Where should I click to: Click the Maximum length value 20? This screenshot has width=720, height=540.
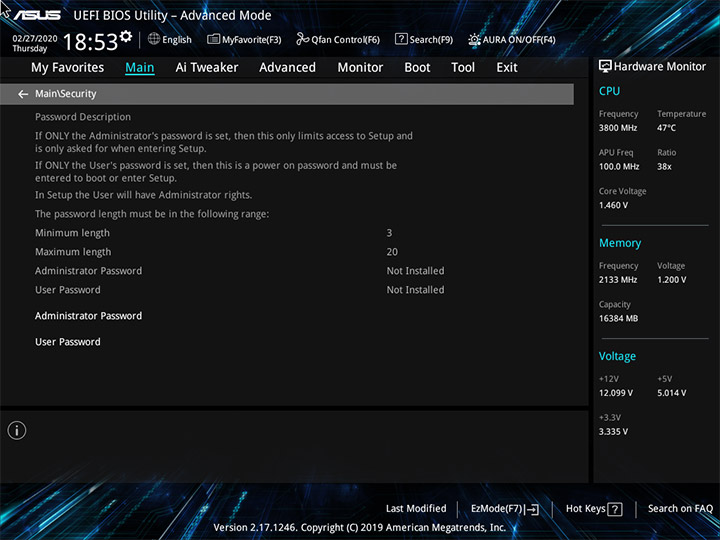tap(392, 252)
